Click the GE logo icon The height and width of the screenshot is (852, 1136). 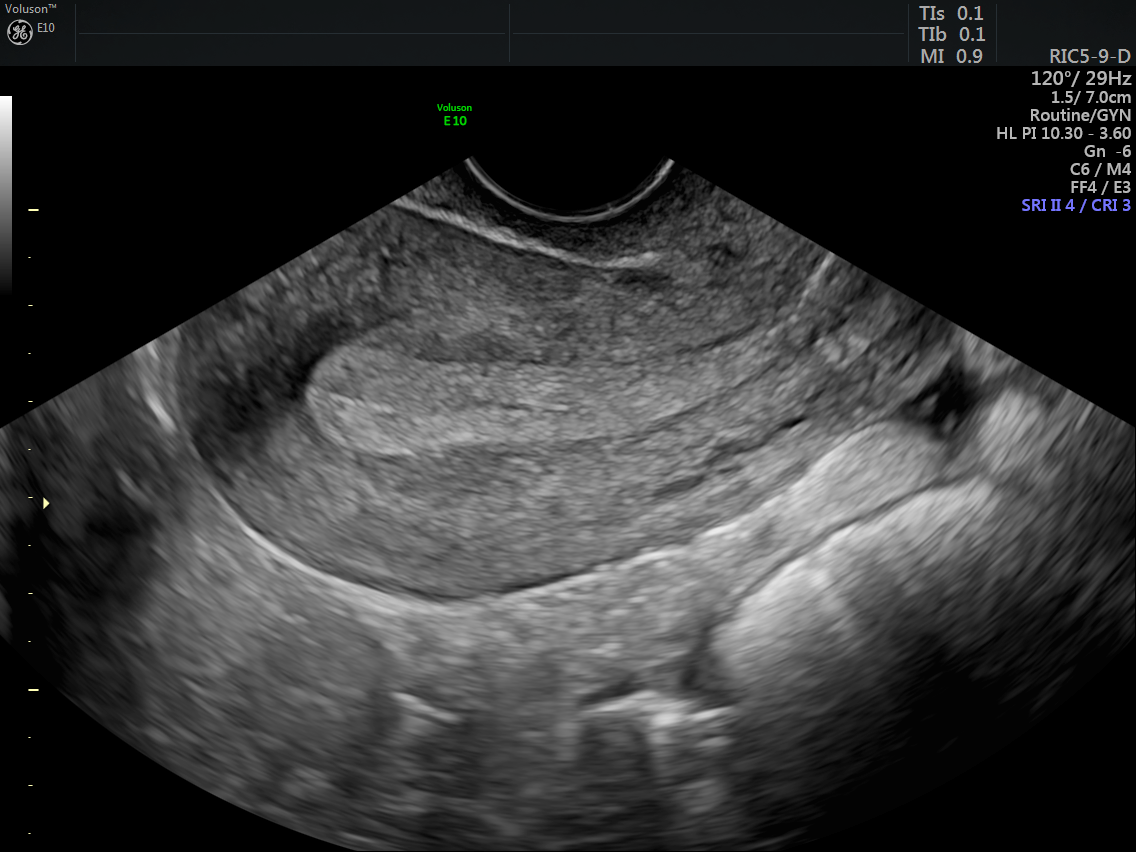20,32
